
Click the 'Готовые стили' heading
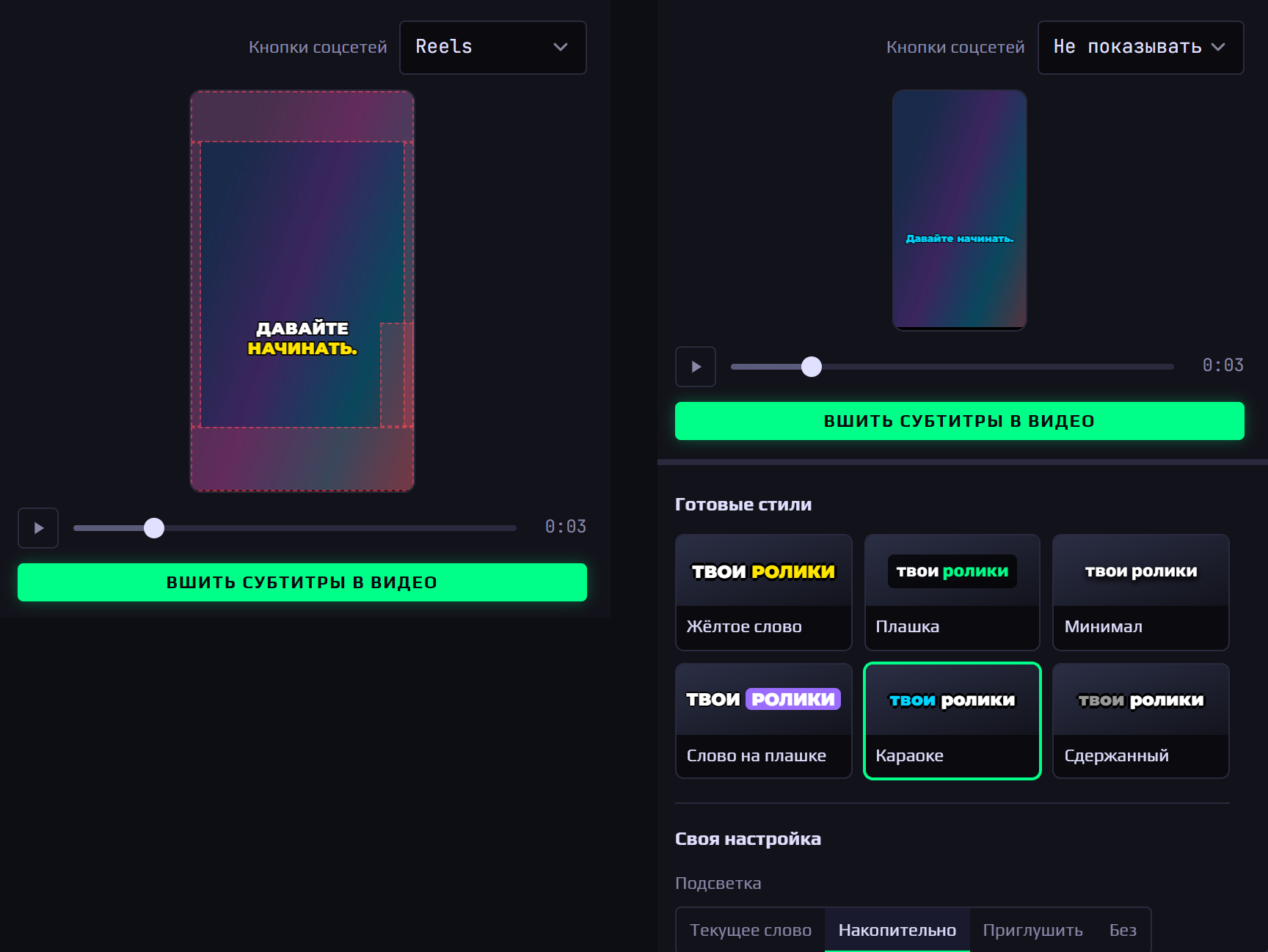[x=743, y=505]
